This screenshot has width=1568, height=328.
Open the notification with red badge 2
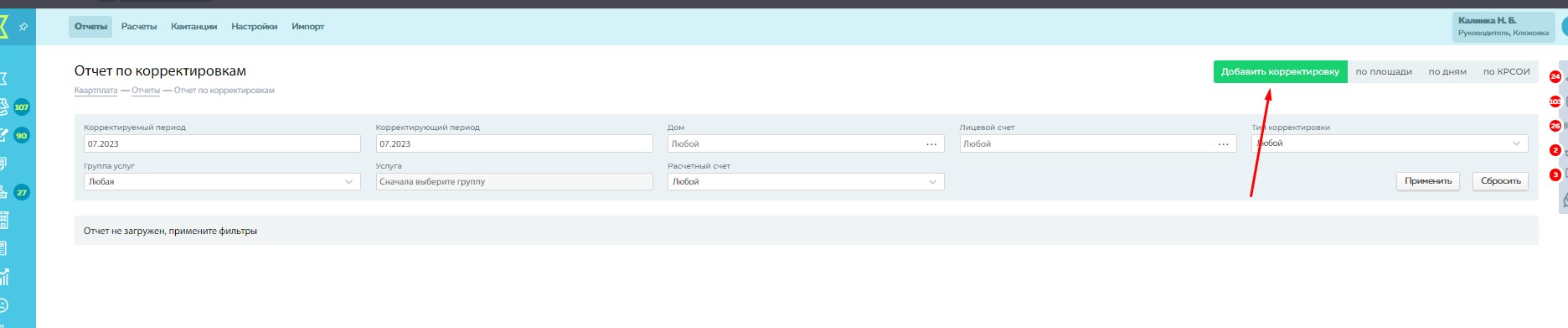click(1555, 151)
